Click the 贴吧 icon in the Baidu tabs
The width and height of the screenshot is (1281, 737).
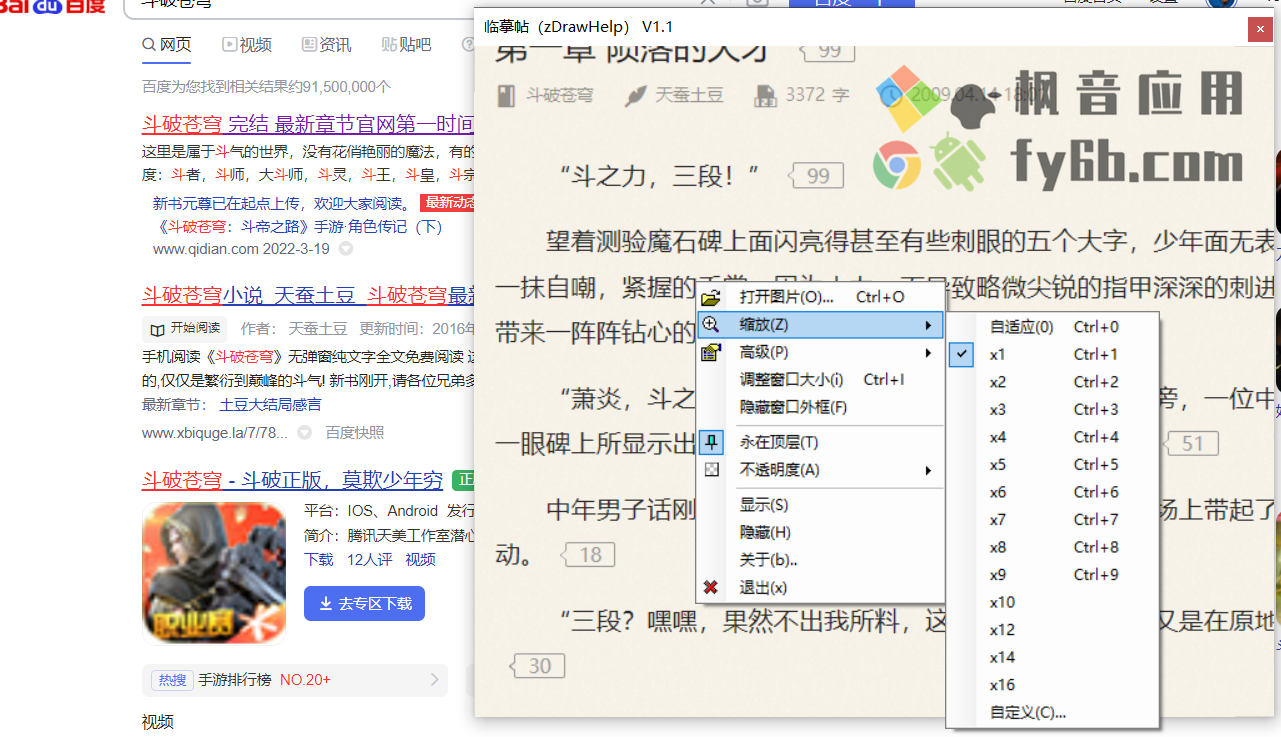(x=389, y=44)
